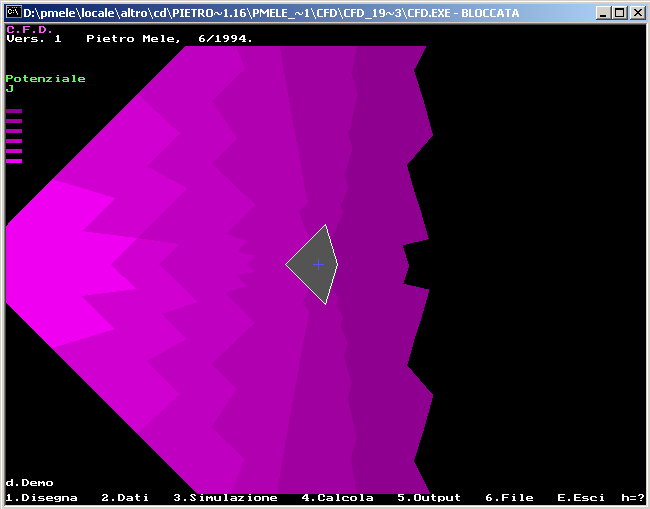This screenshot has width=650, height=509.
Task: Select the d.Demo option
Action: pos(29,483)
